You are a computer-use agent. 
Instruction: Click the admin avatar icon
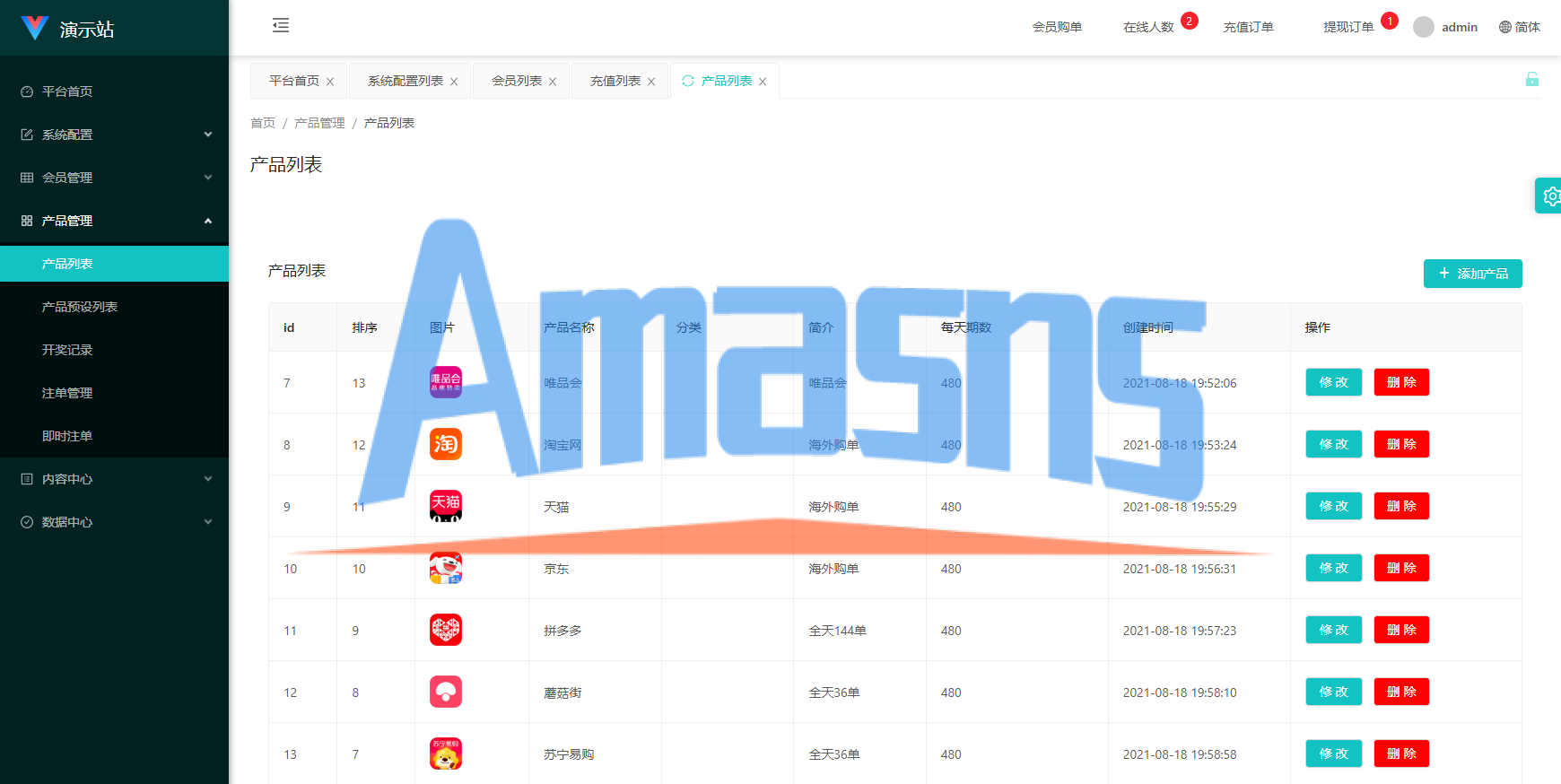[1423, 27]
